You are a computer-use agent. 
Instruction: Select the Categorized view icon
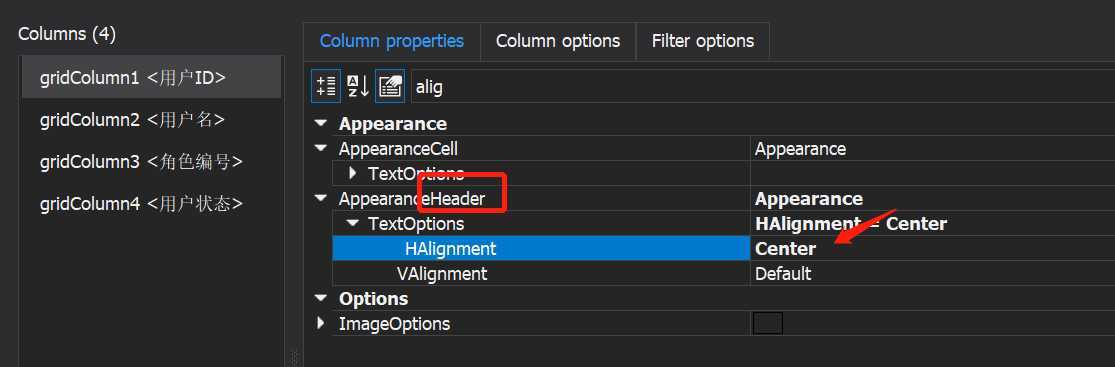tap(326, 86)
